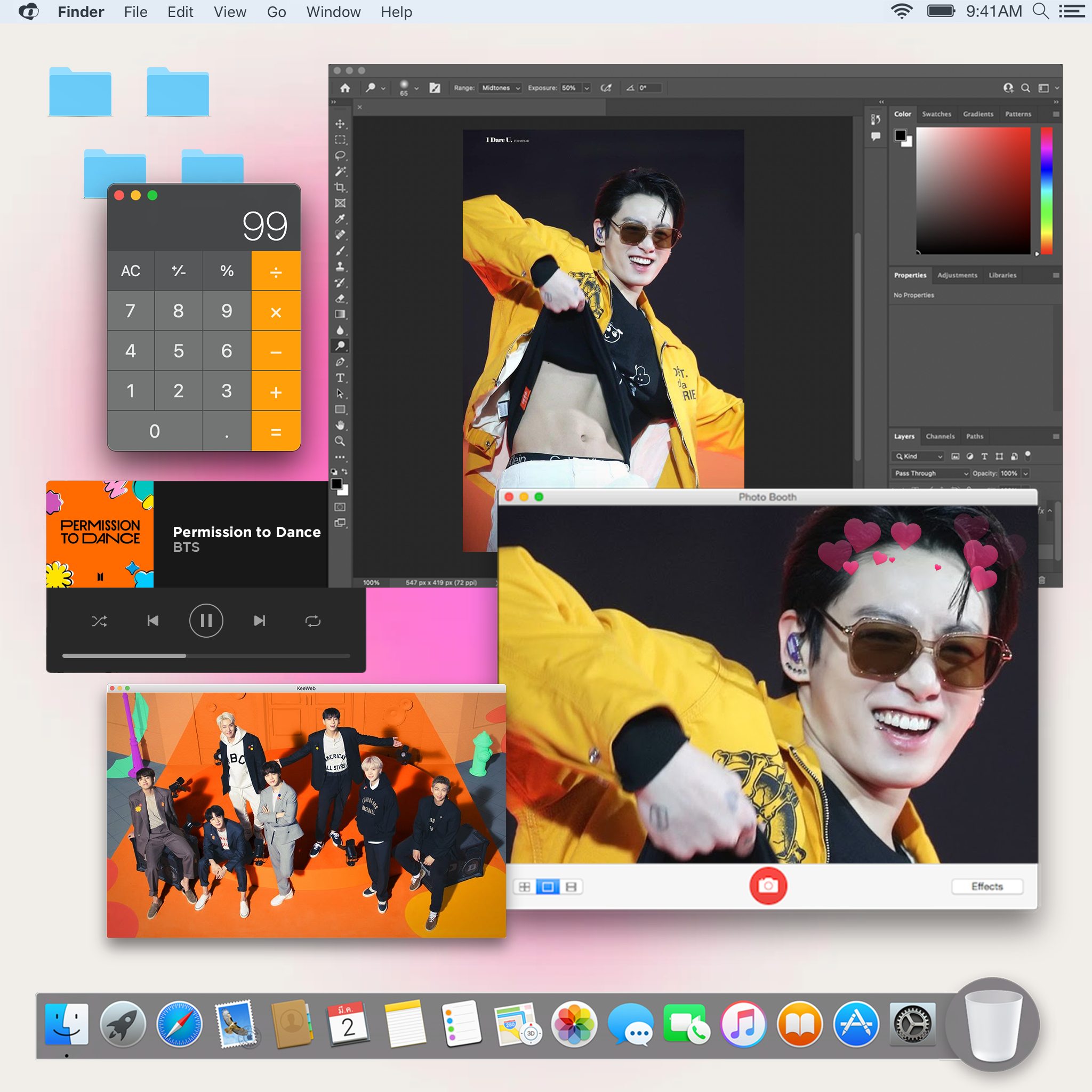The width and height of the screenshot is (1092, 1092).
Task: Open Photos from the Dock
Action: click(574, 1024)
